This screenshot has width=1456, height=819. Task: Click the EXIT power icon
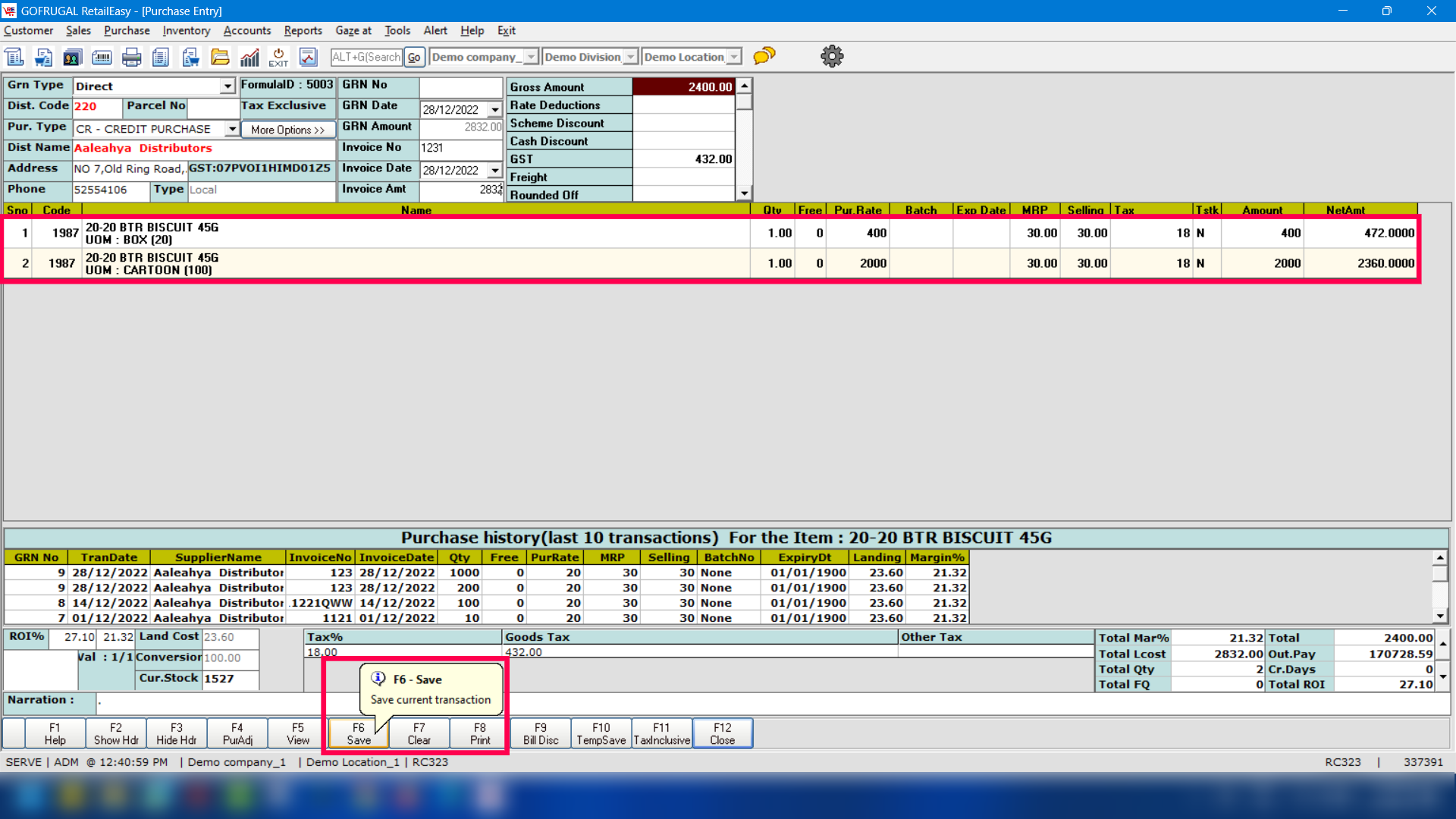(278, 57)
